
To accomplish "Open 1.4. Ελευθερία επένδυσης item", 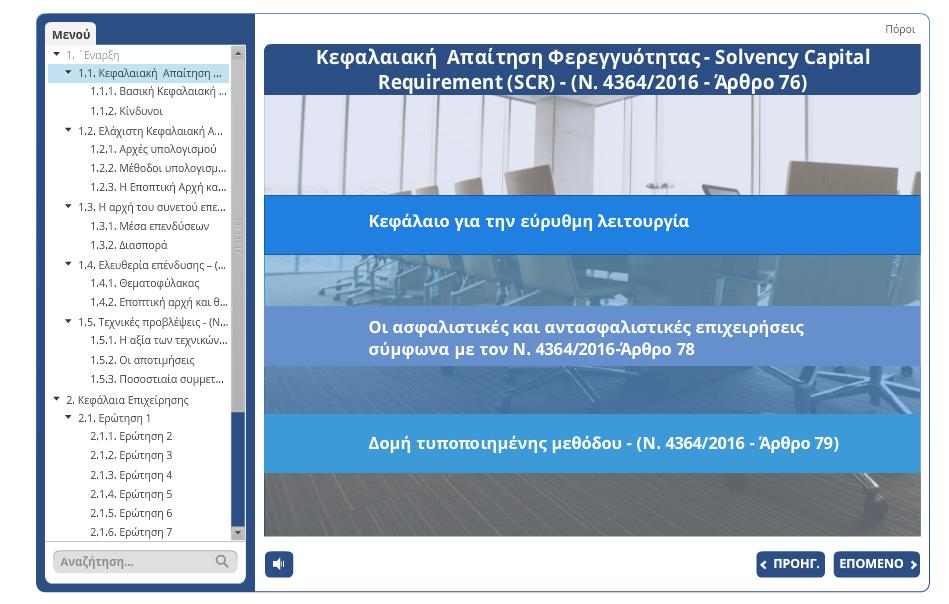I will tap(152, 264).
